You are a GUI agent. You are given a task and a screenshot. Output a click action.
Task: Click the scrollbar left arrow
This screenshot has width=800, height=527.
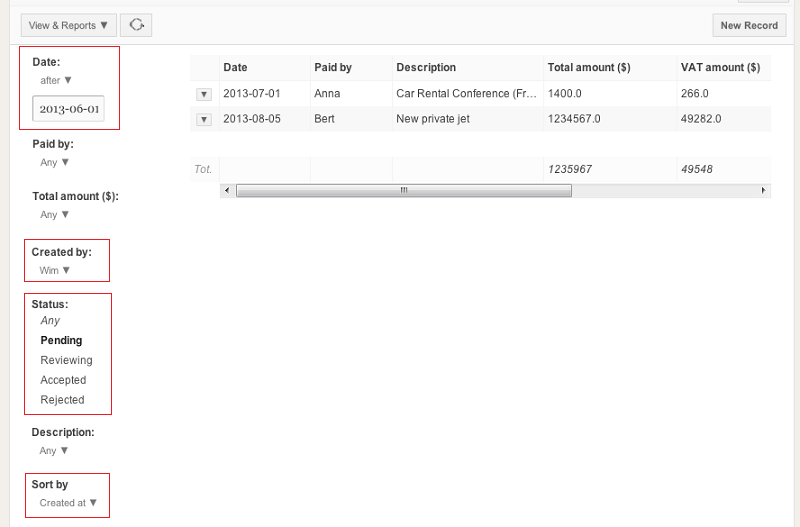(227, 190)
